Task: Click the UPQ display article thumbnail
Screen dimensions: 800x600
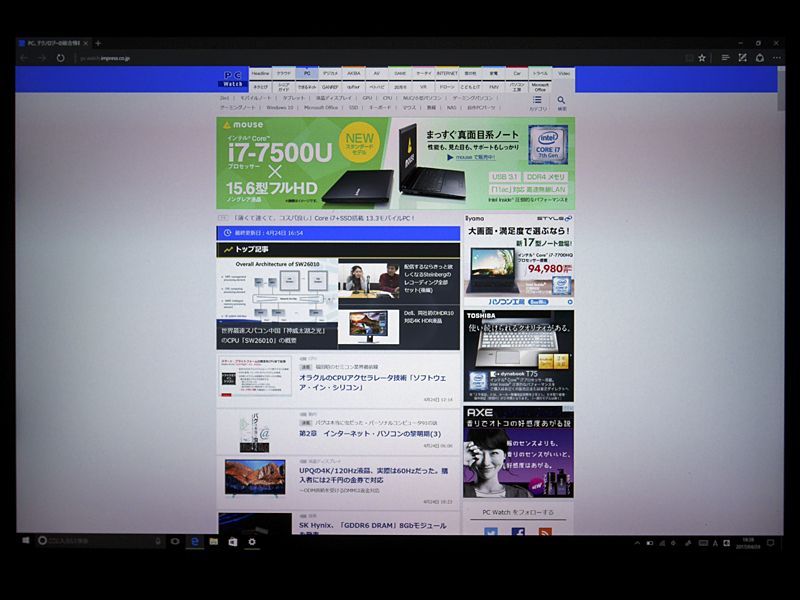Action: coord(255,478)
